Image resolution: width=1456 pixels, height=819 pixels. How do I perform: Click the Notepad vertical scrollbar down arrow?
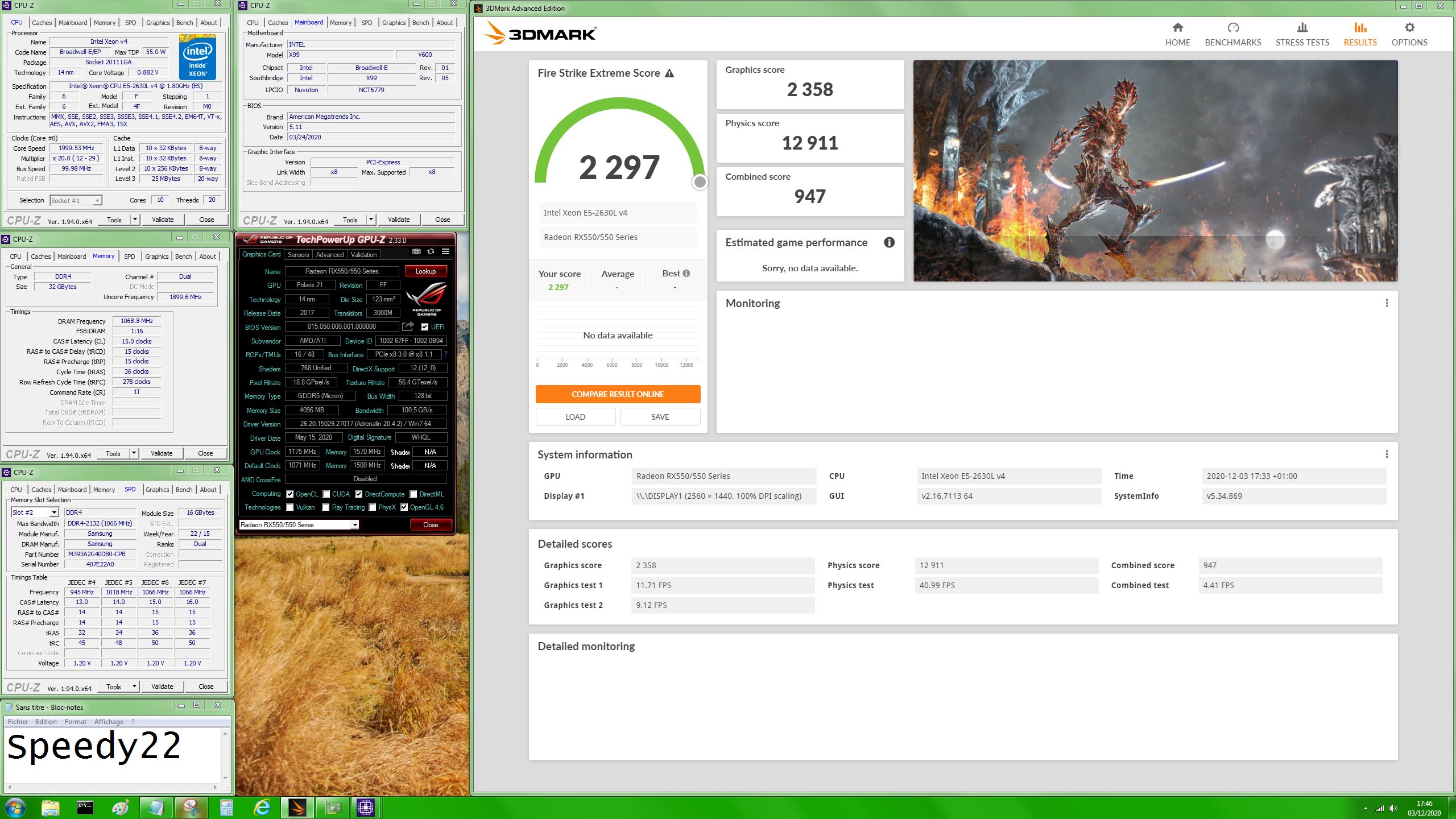pos(225,778)
